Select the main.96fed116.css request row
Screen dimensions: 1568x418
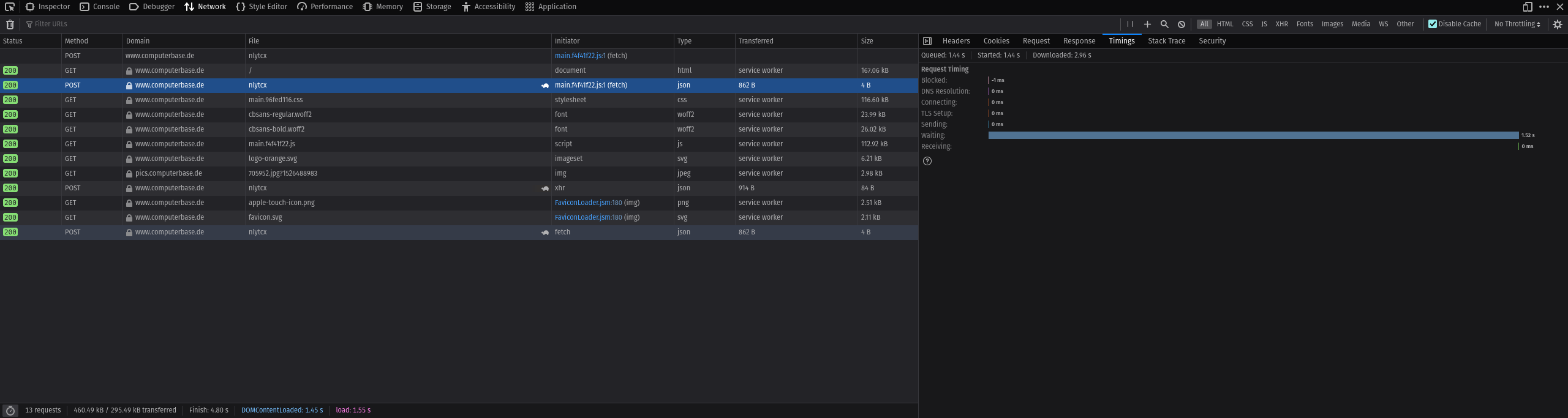click(459, 100)
